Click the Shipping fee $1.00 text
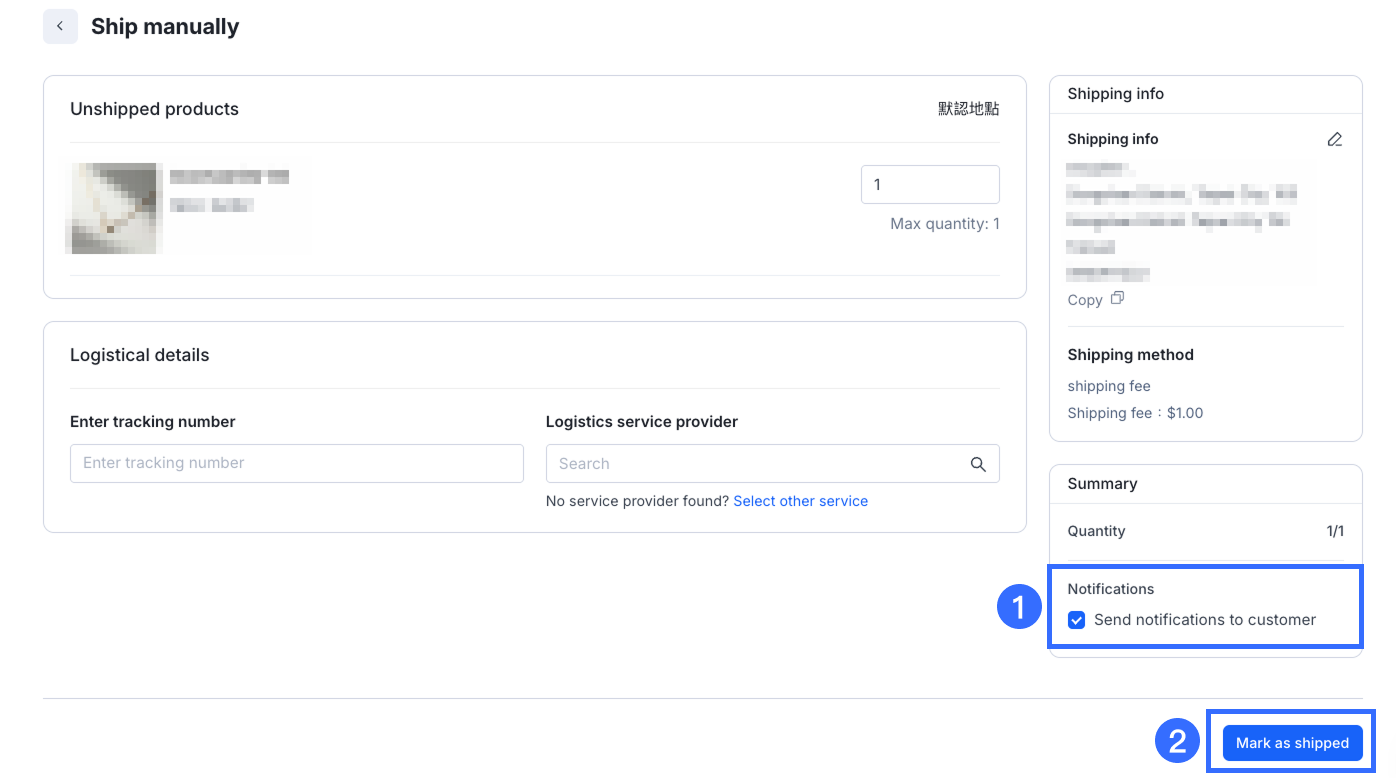Image resolution: width=1396 pixels, height=778 pixels. [x=1135, y=413]
